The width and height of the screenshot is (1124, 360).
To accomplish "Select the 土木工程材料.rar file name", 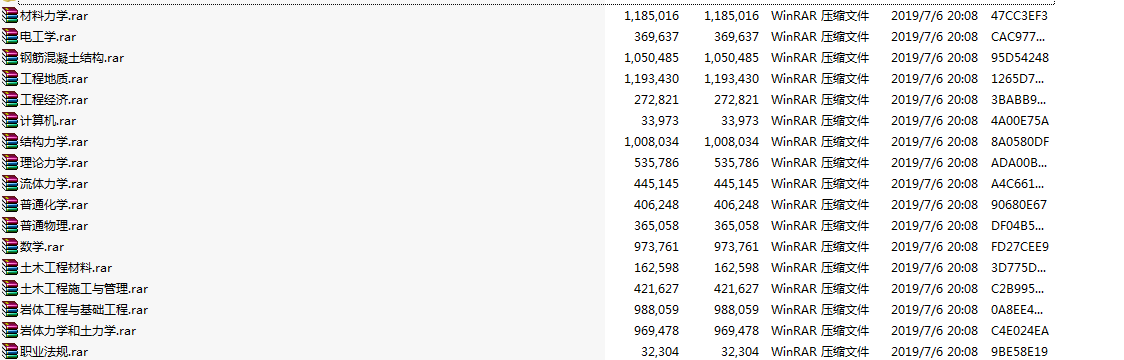I will coord(66,267).
